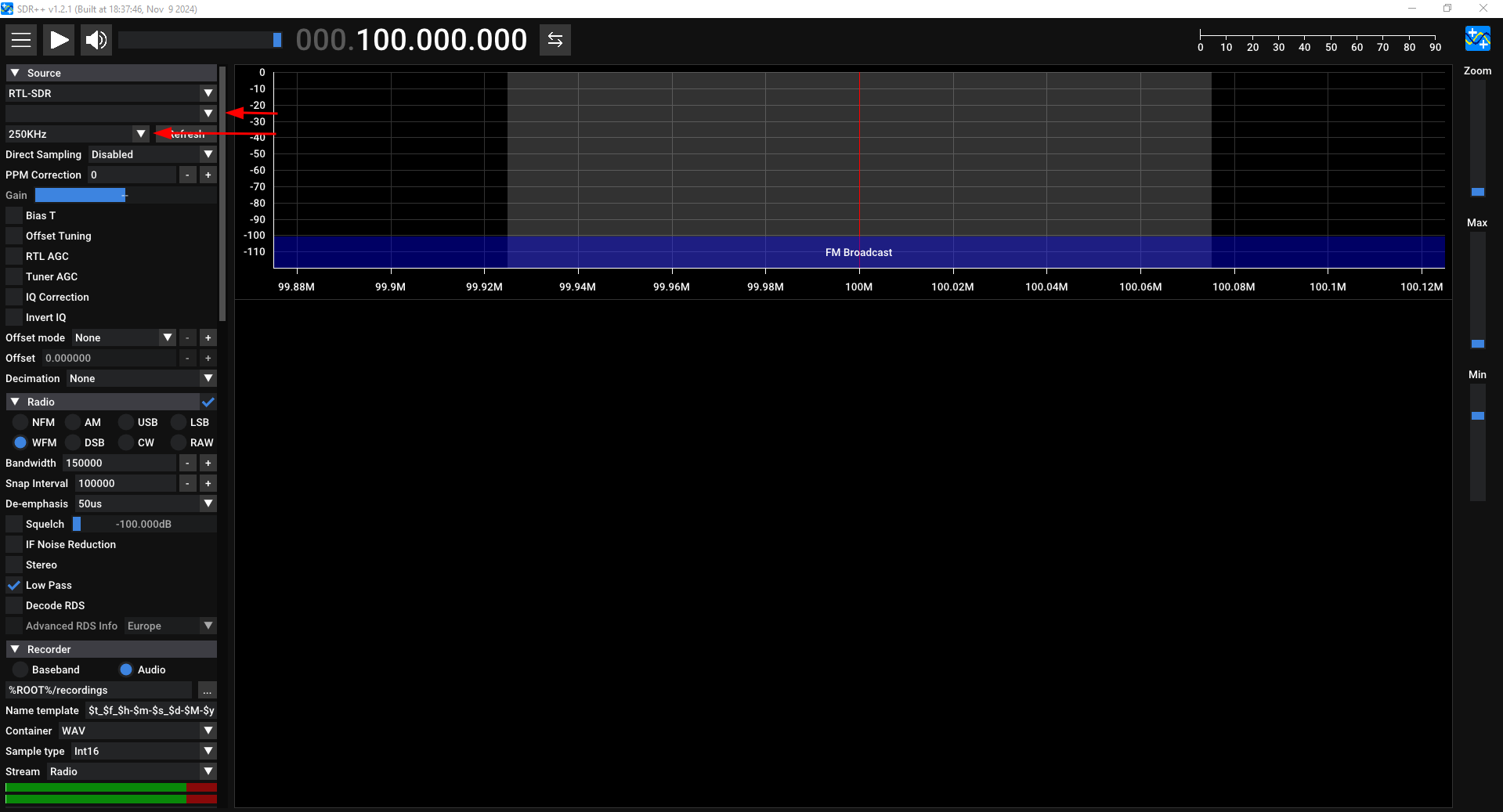Browse recordings folder with ellipsis button
The width and height of the screenshot is (1503, 812).
point(207,690)
